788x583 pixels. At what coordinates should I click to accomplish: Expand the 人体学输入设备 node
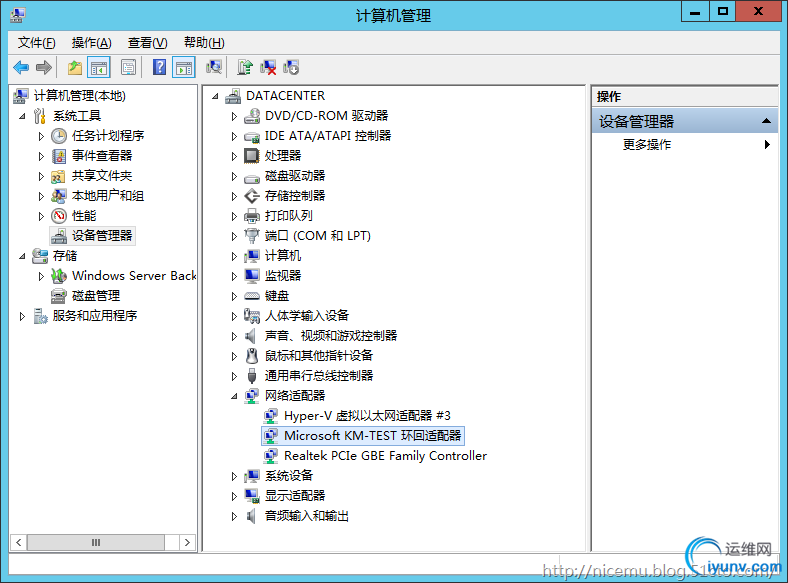pyautogui.click(x=234, y=316)
